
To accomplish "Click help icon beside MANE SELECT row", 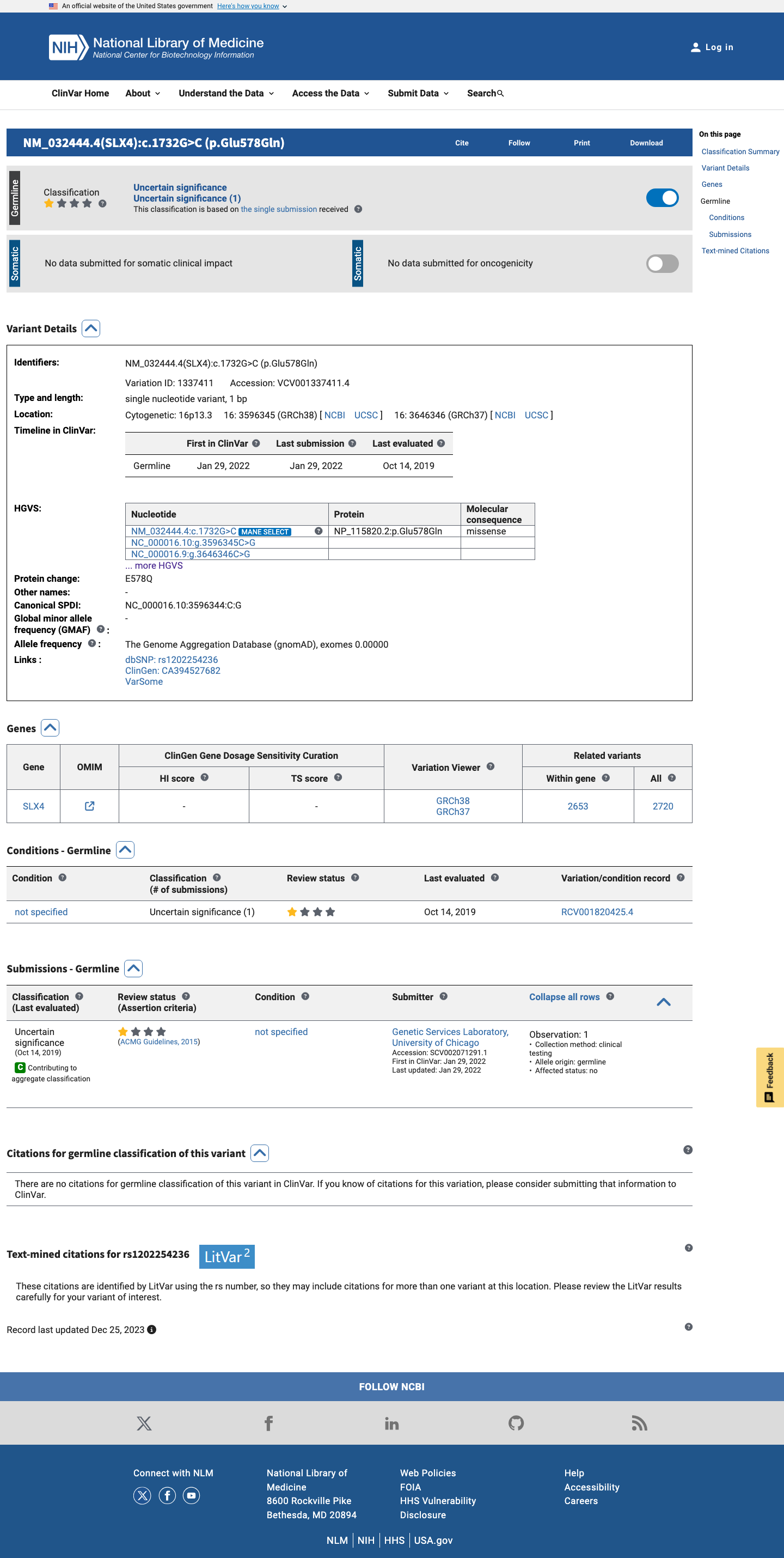I will (x=318, y=531).
